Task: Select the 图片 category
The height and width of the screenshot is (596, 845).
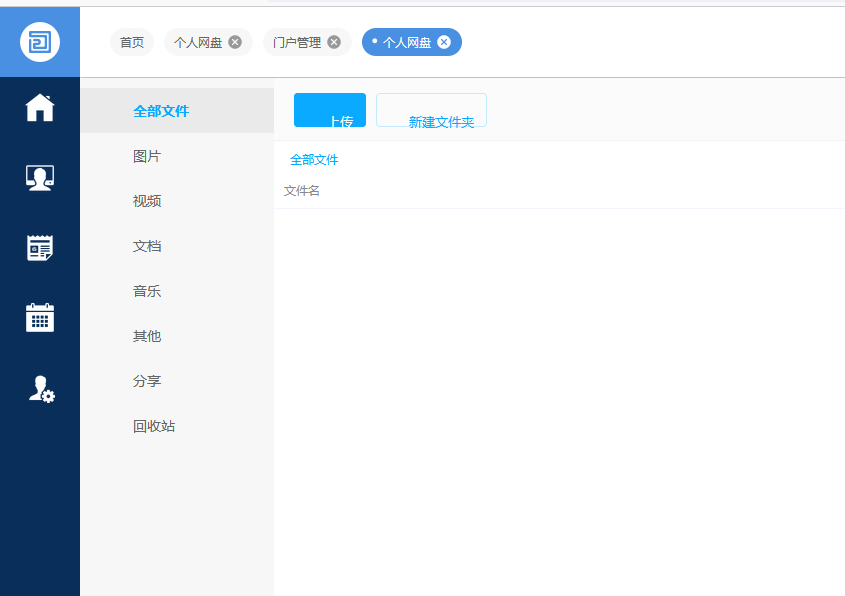Action: (x=147, y=156)
